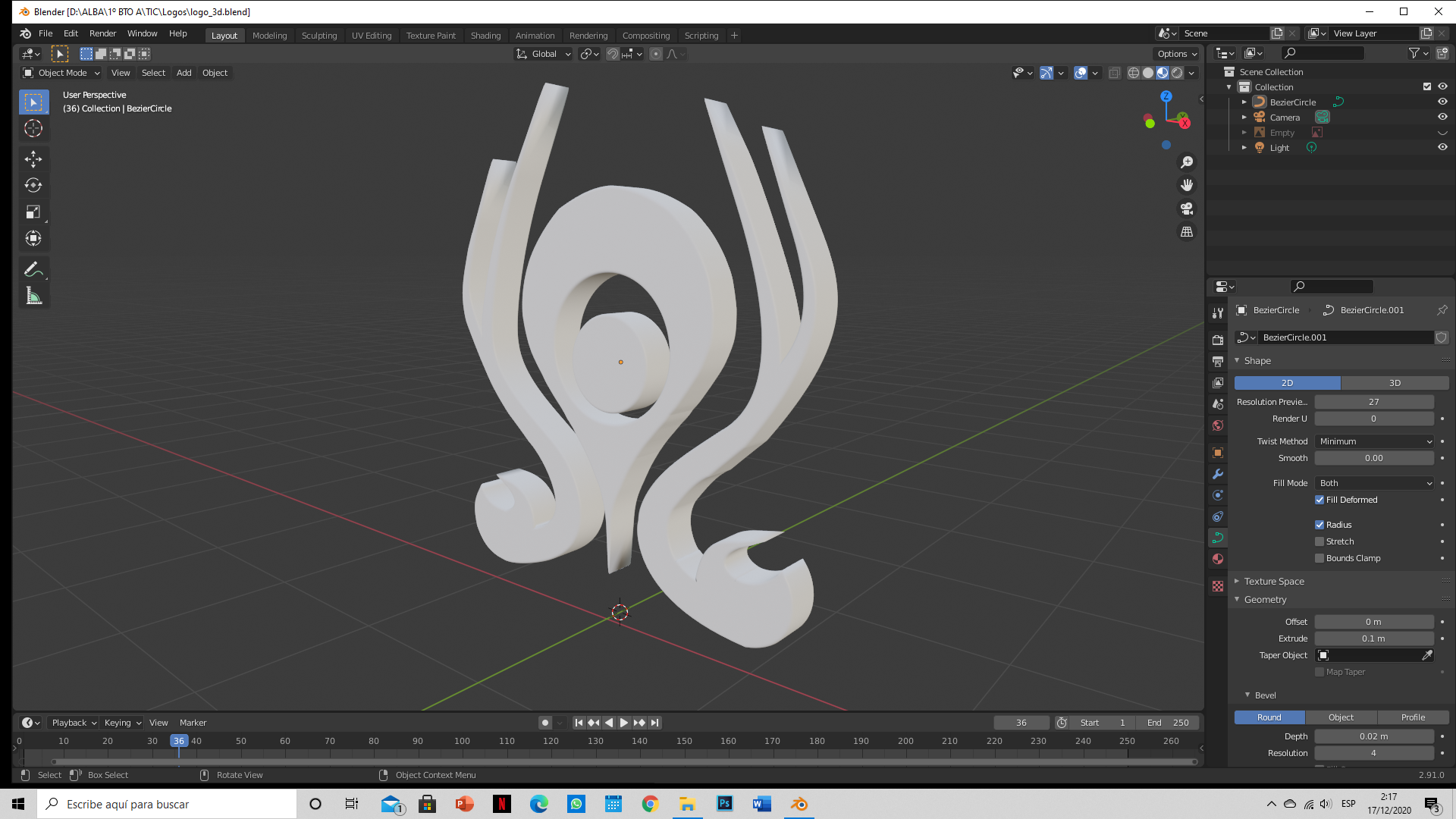This screenshot has width=1456, height=819.
Task: Select the Annotate pencil tool
Action: tap(33, 269)
